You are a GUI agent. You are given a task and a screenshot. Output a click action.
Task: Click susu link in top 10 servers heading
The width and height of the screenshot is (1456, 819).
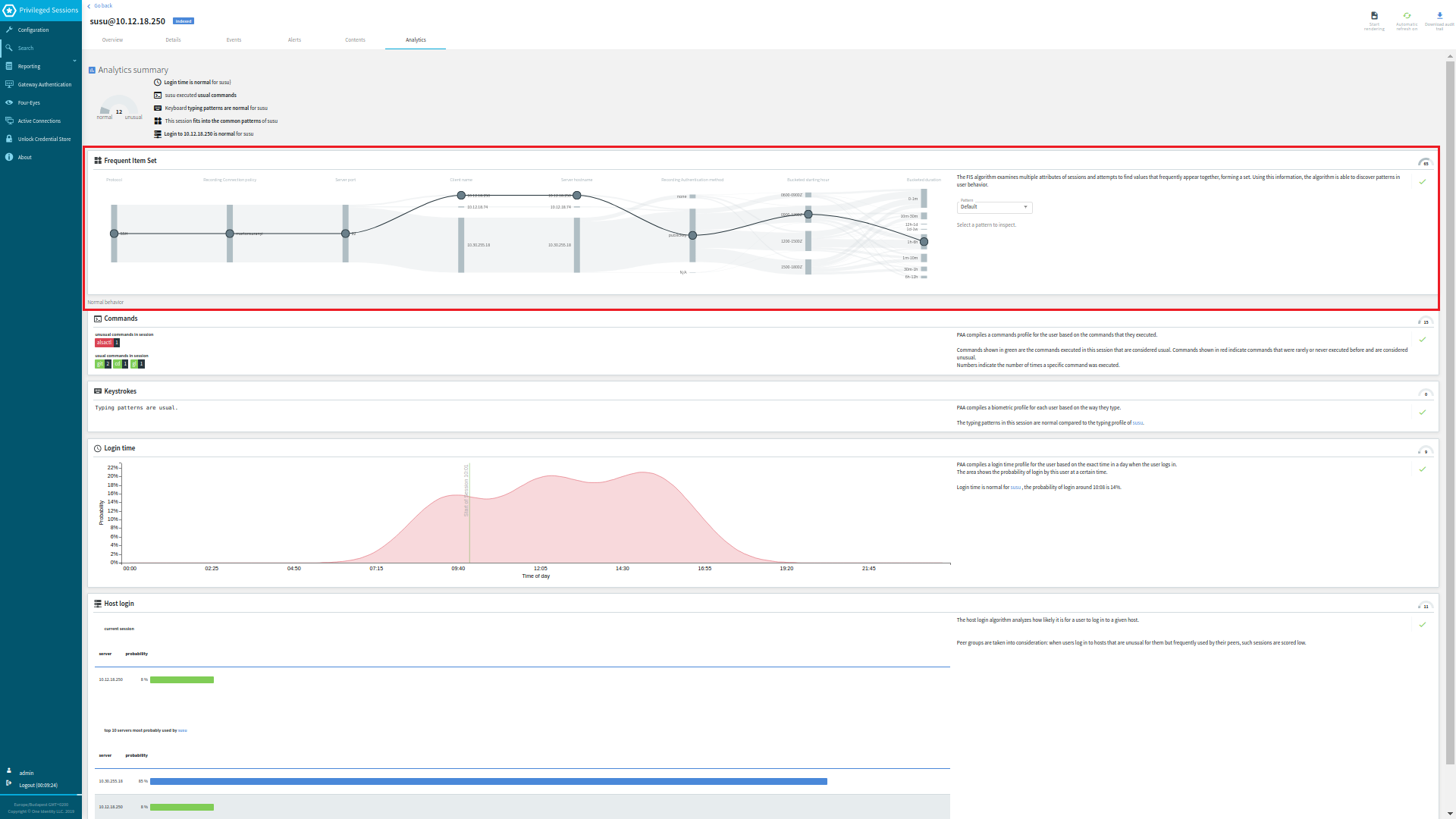click(x=182, y=730)
